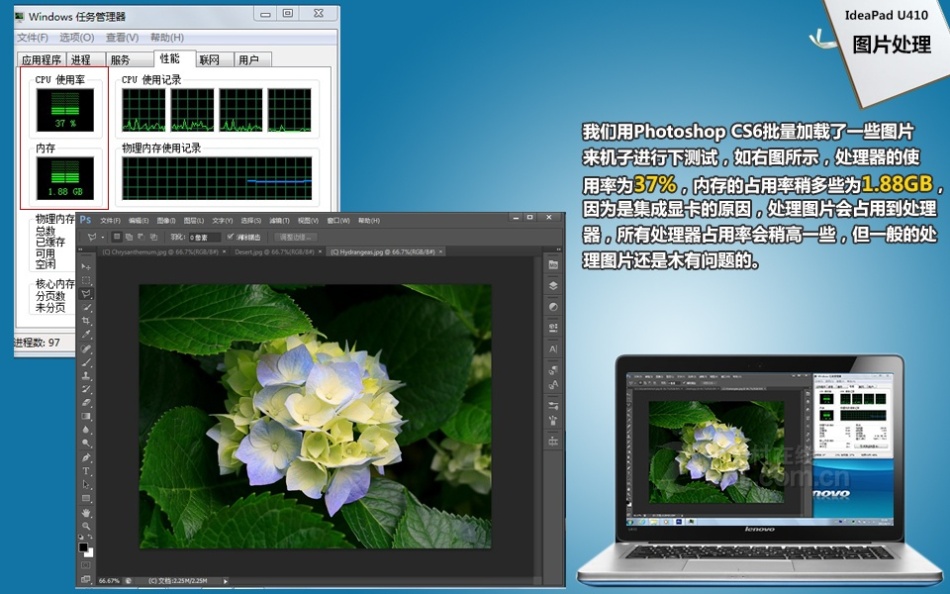Select the Rectangle shape tool
This screenshot has height=594, width=950.
pos(86,498)
